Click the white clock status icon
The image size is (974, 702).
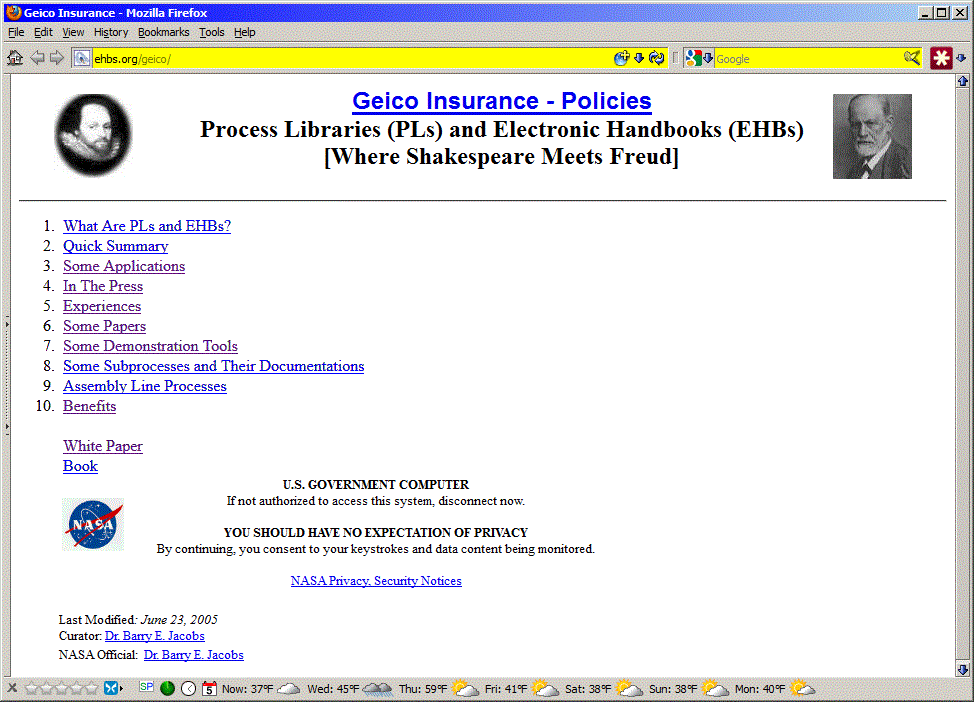tap(189, 688)
